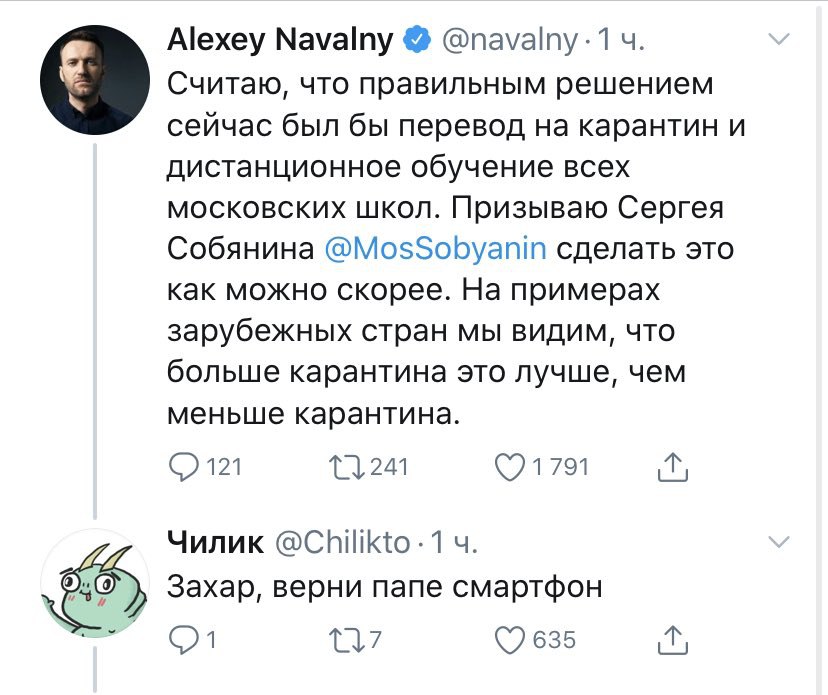The height and width of the screenshot is (695, 828).
Task: Share Чилик's reply tweet
Action: click(674, 639)
